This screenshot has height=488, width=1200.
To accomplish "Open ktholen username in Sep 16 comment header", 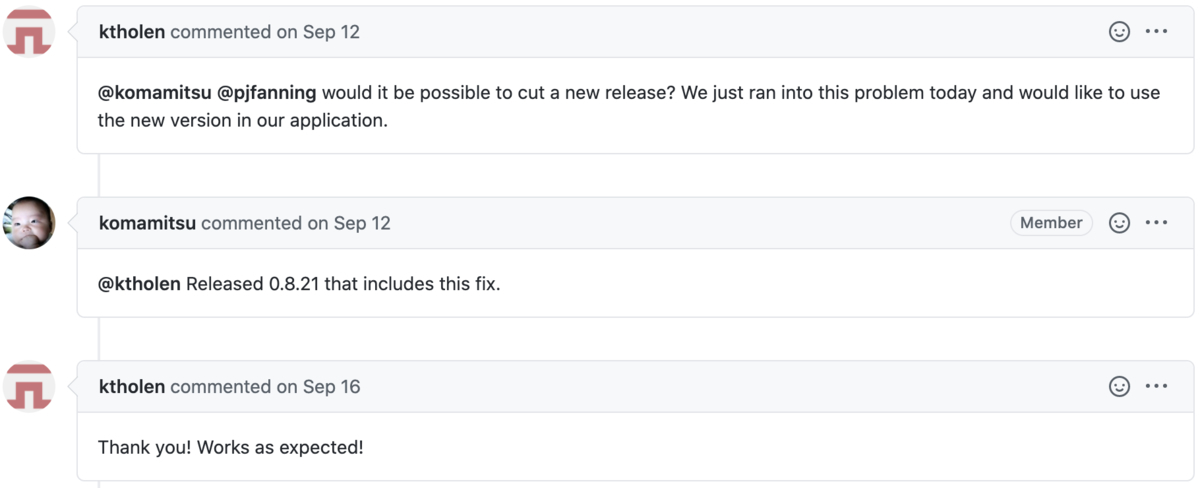I will pos(132,387).
